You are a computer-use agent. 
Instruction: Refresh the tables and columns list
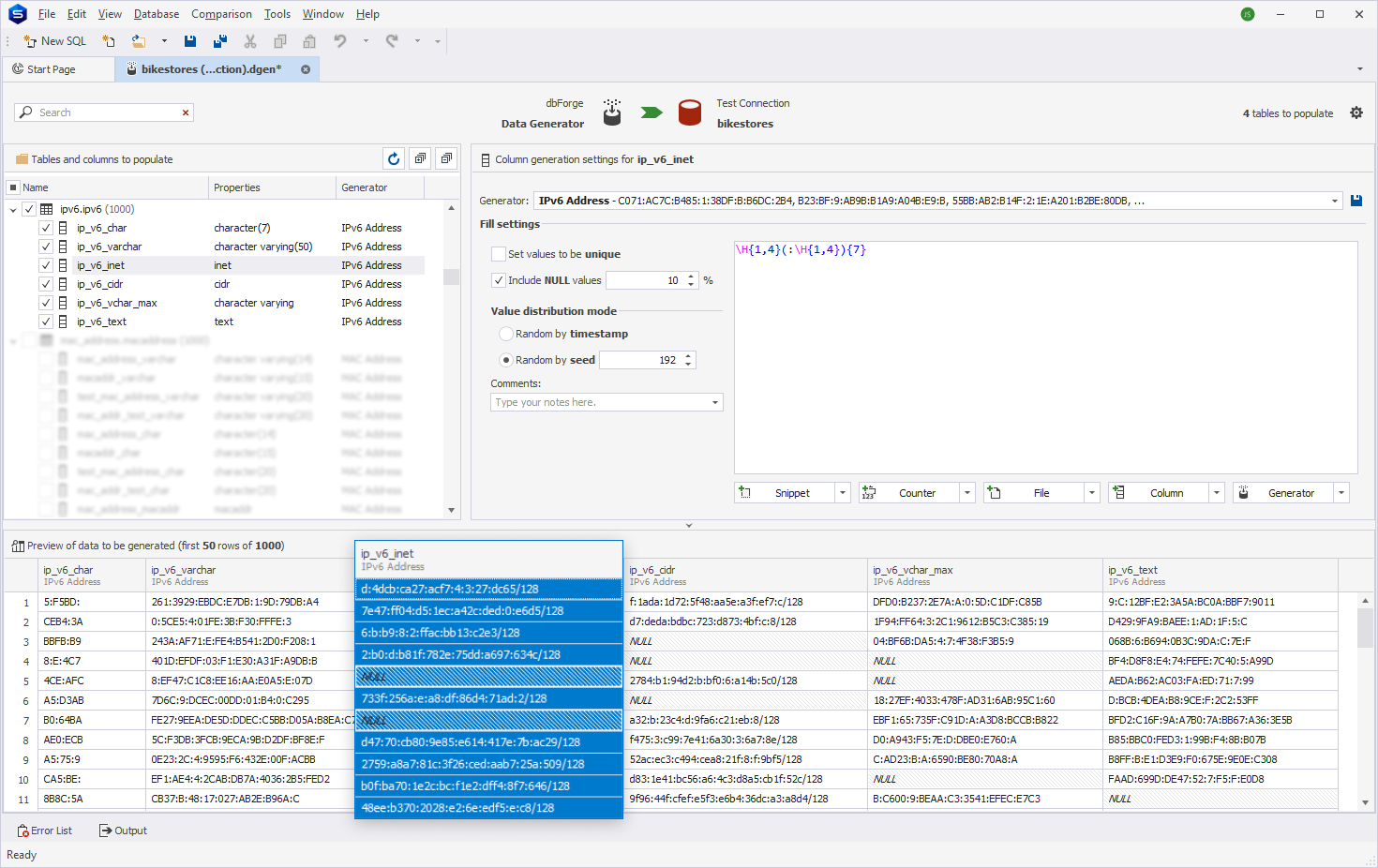click(394, 158)
